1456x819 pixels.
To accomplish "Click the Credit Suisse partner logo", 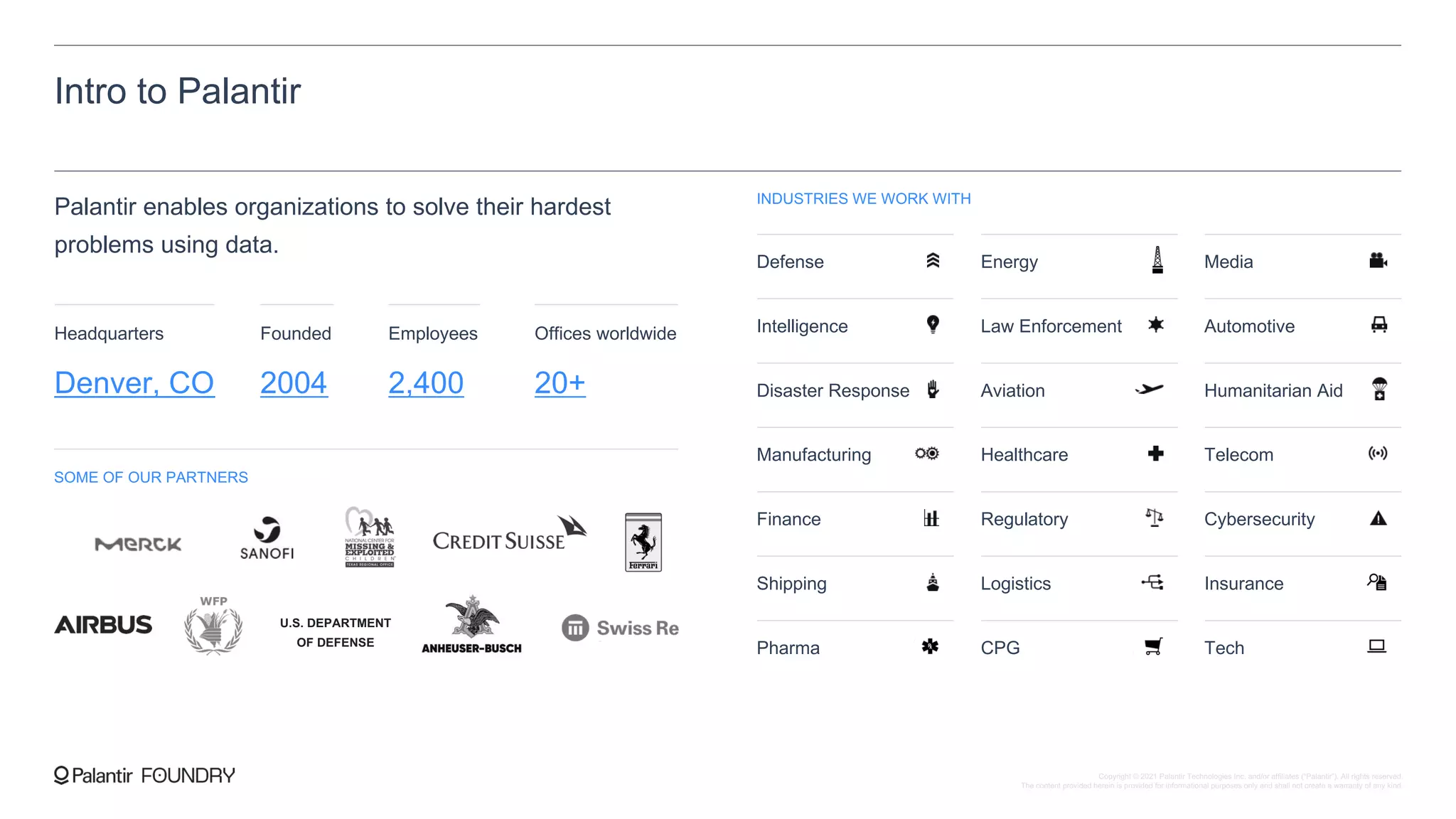I will click(509, 536).
